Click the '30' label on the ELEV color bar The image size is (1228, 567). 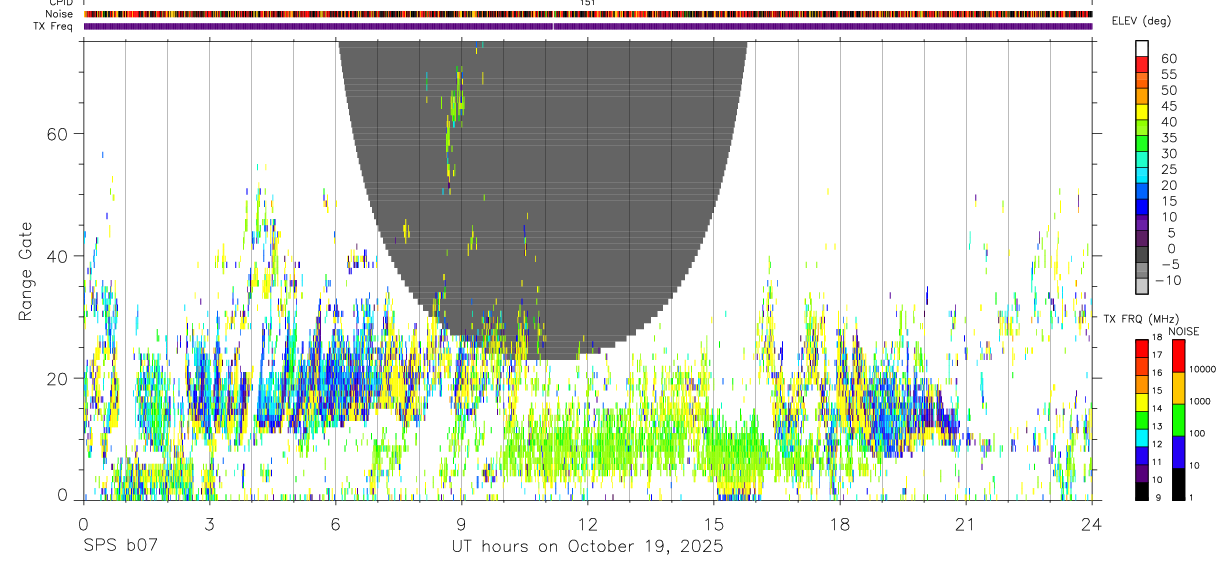tap(1168, 154)
